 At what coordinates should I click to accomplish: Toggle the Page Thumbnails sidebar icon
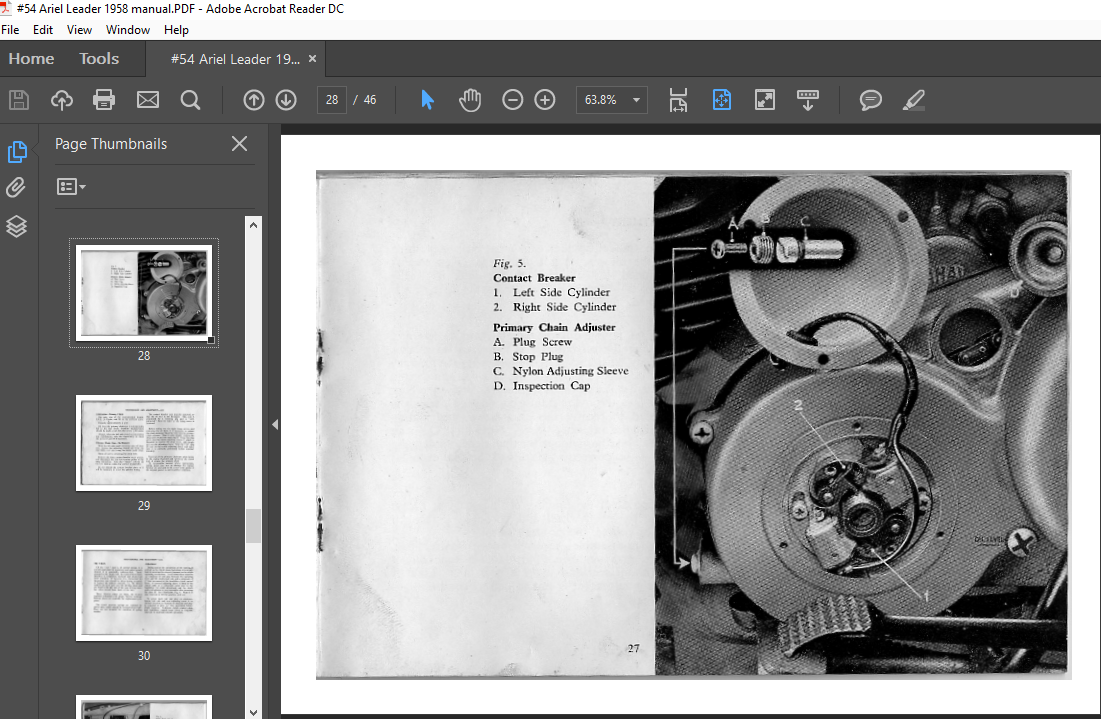(17, 152)
